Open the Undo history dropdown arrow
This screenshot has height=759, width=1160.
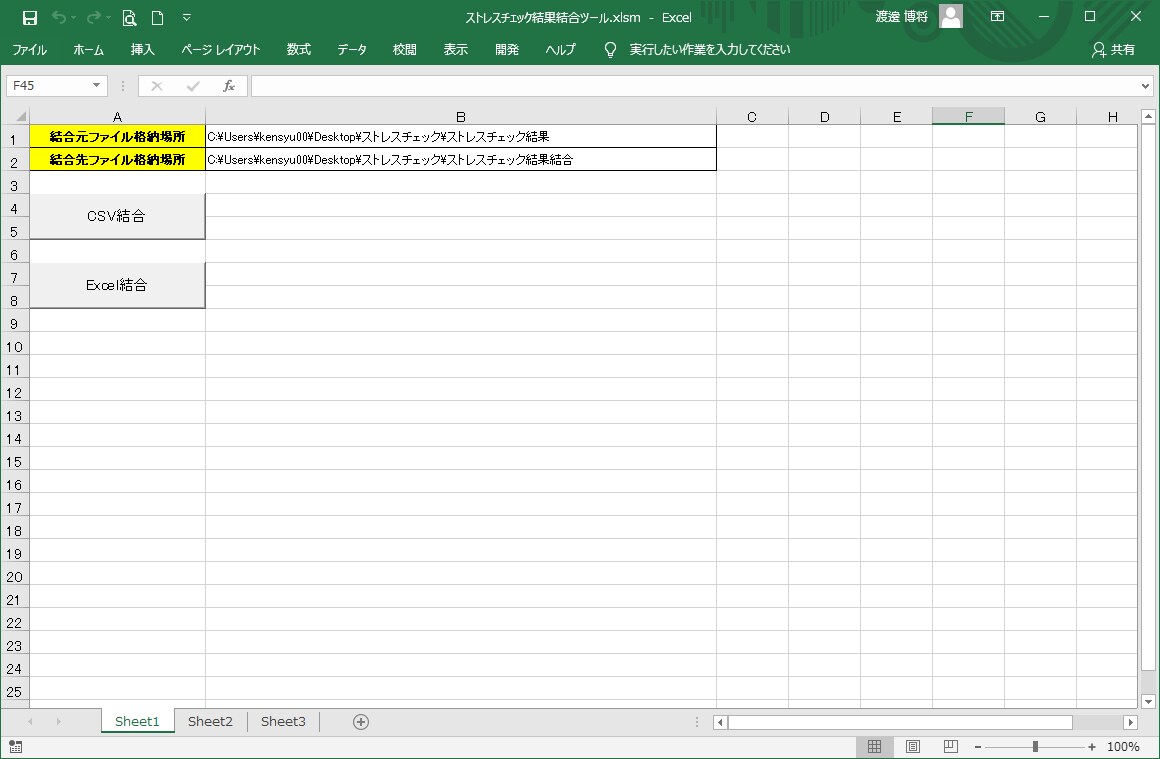pos(74,18)
